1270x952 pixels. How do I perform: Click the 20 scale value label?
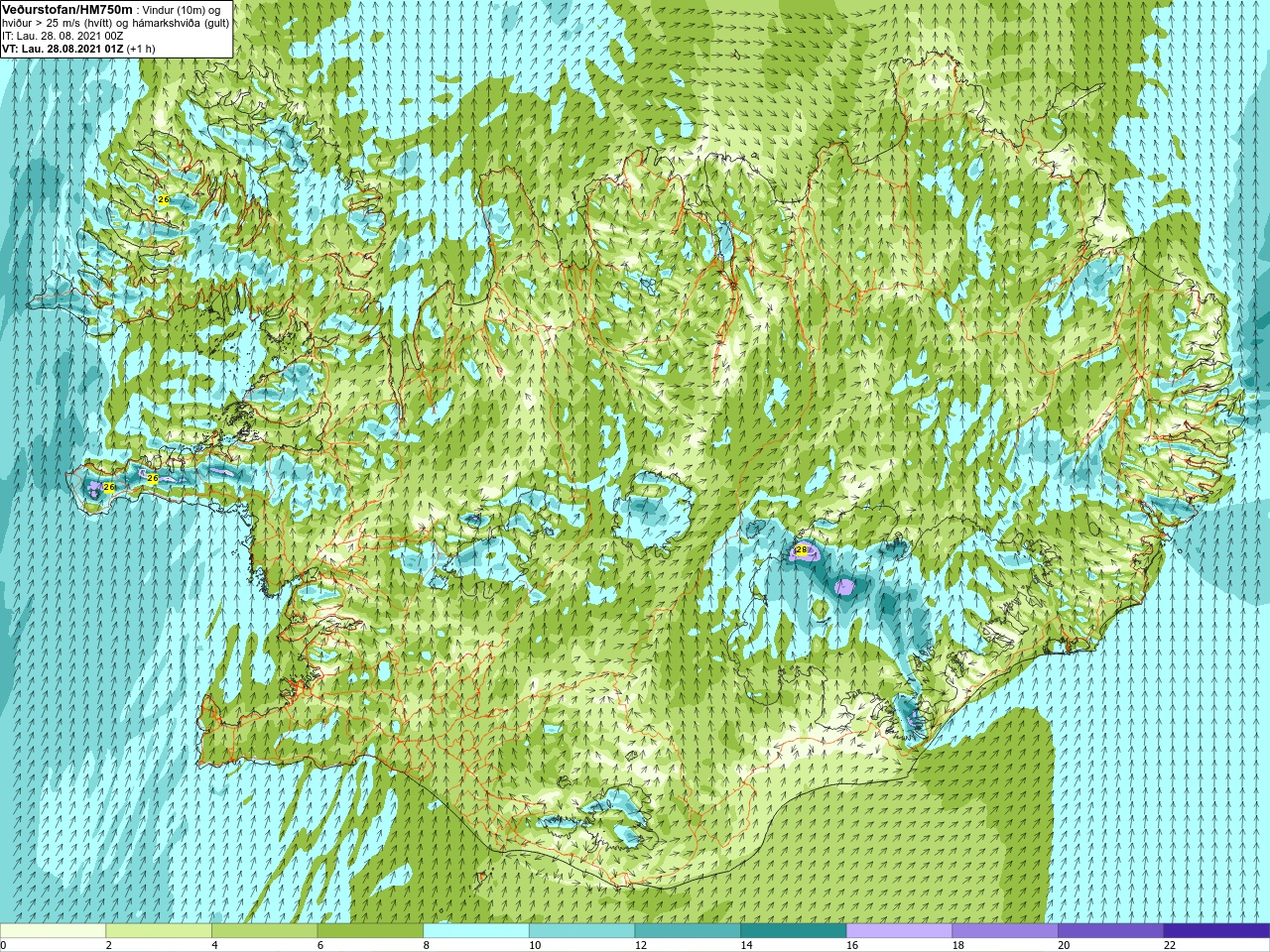[1064, 945]
